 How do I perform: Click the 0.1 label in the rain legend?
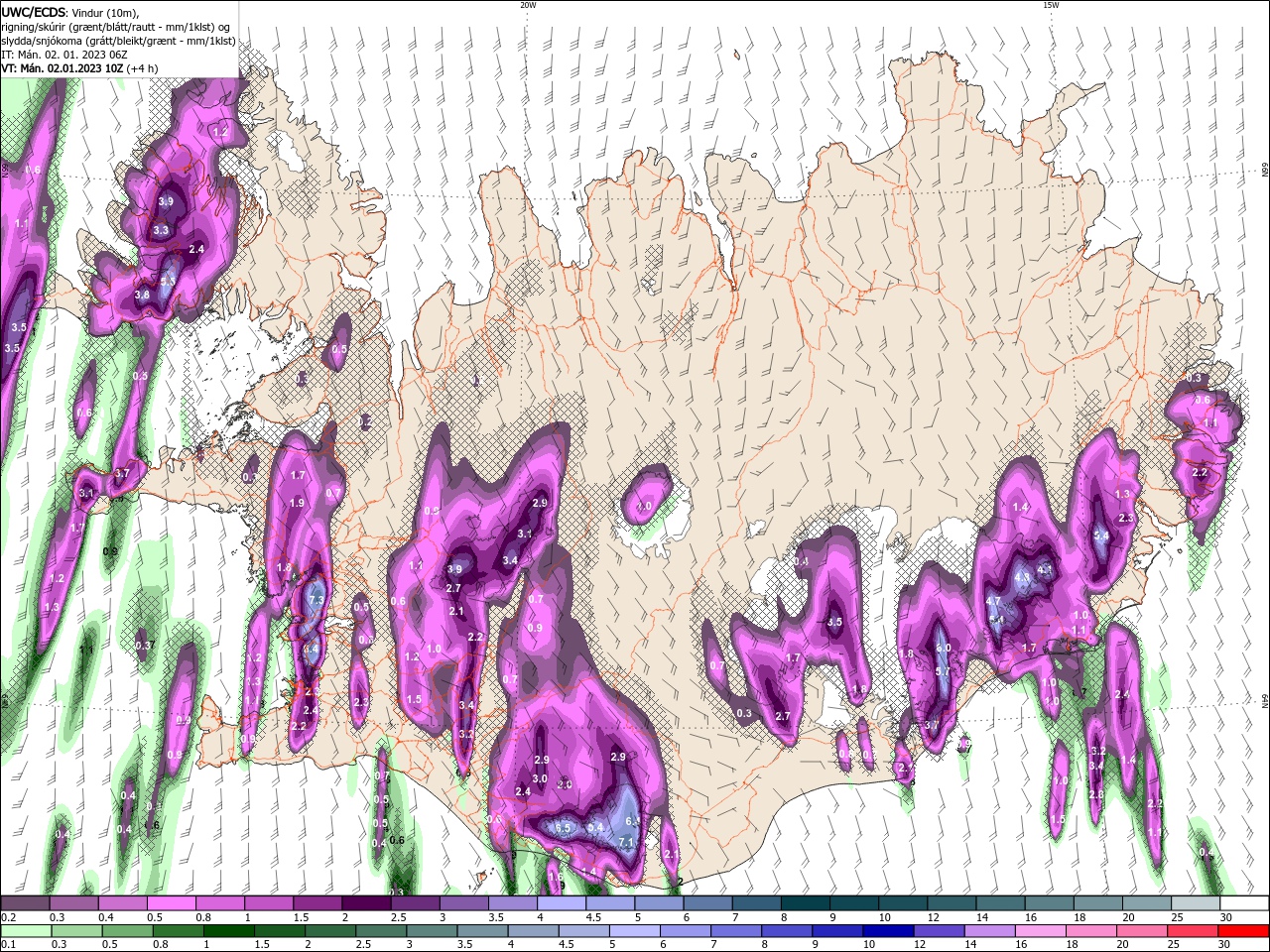9,945
